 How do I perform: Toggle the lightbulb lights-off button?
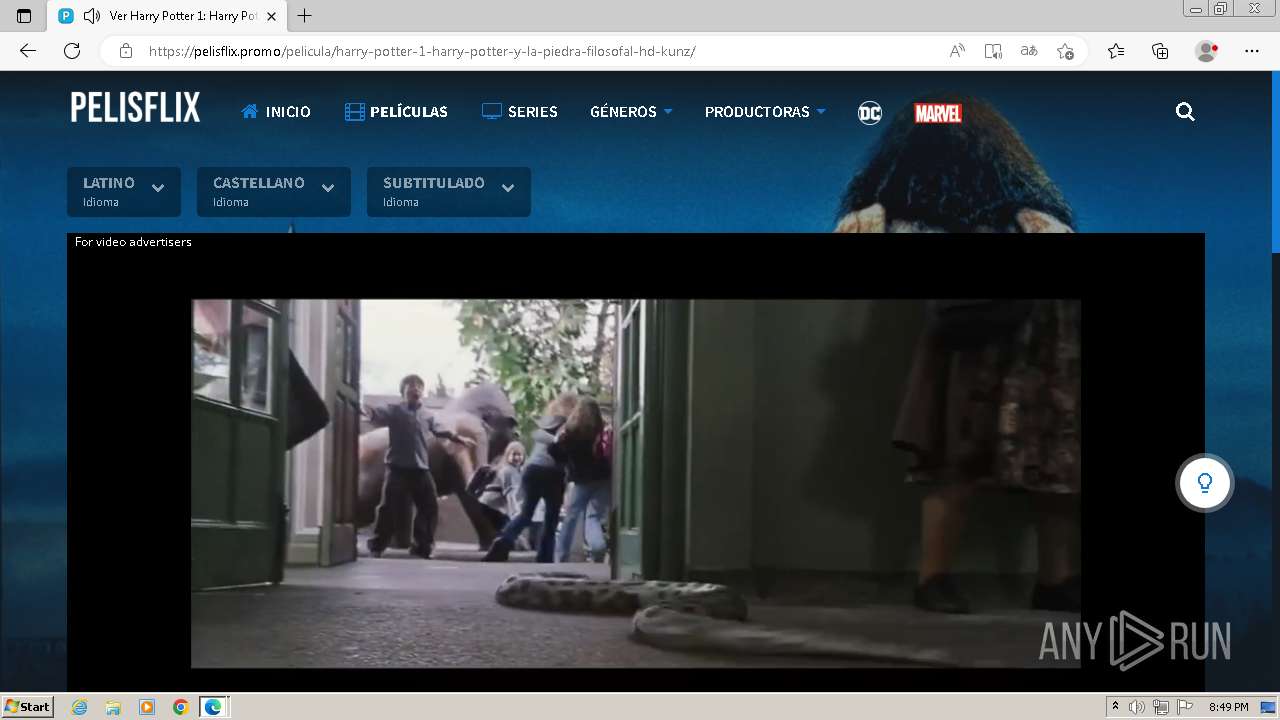1205,483
